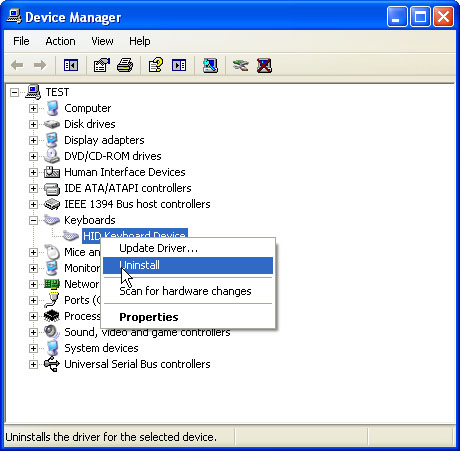
Task: Click the Print toolbar icon
Action: click(x=125, y=65)
